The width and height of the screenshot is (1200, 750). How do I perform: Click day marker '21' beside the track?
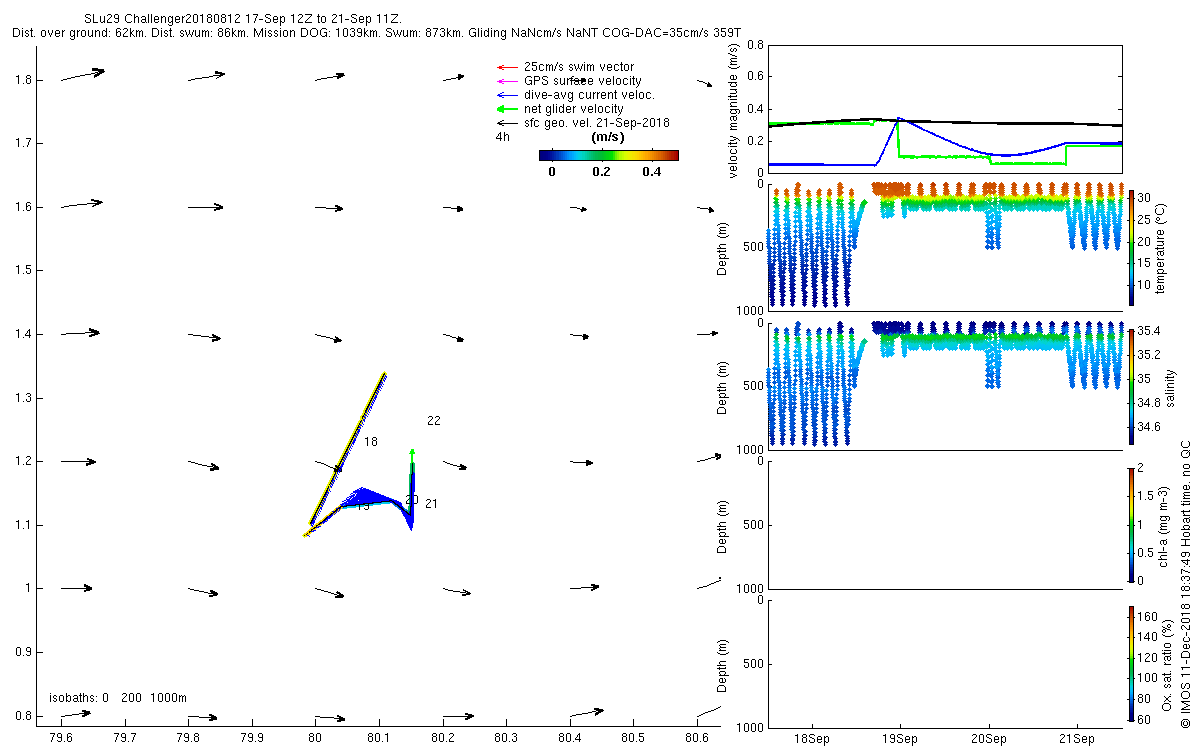(432, 504)
